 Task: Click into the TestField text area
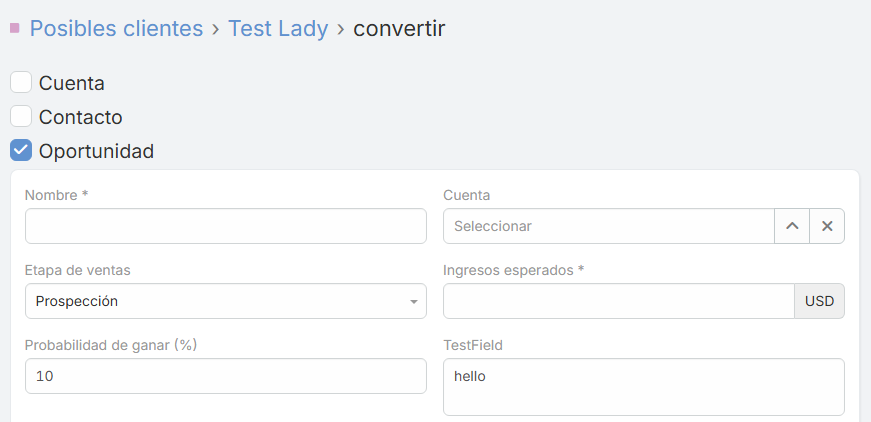click(x=643, y=386)
